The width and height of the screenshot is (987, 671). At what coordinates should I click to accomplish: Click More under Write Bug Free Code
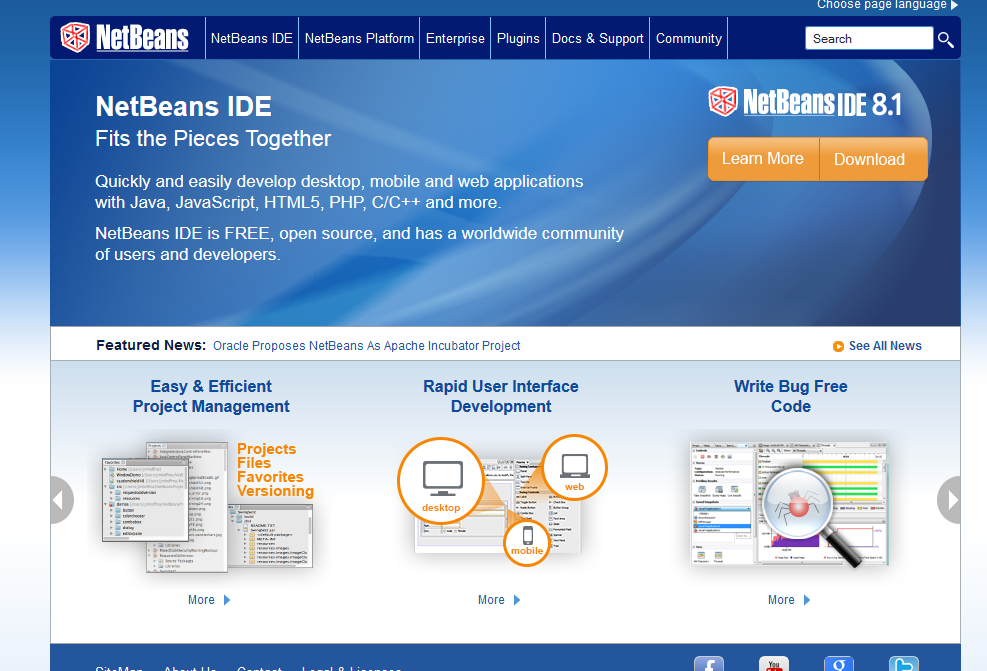(781, 600)
